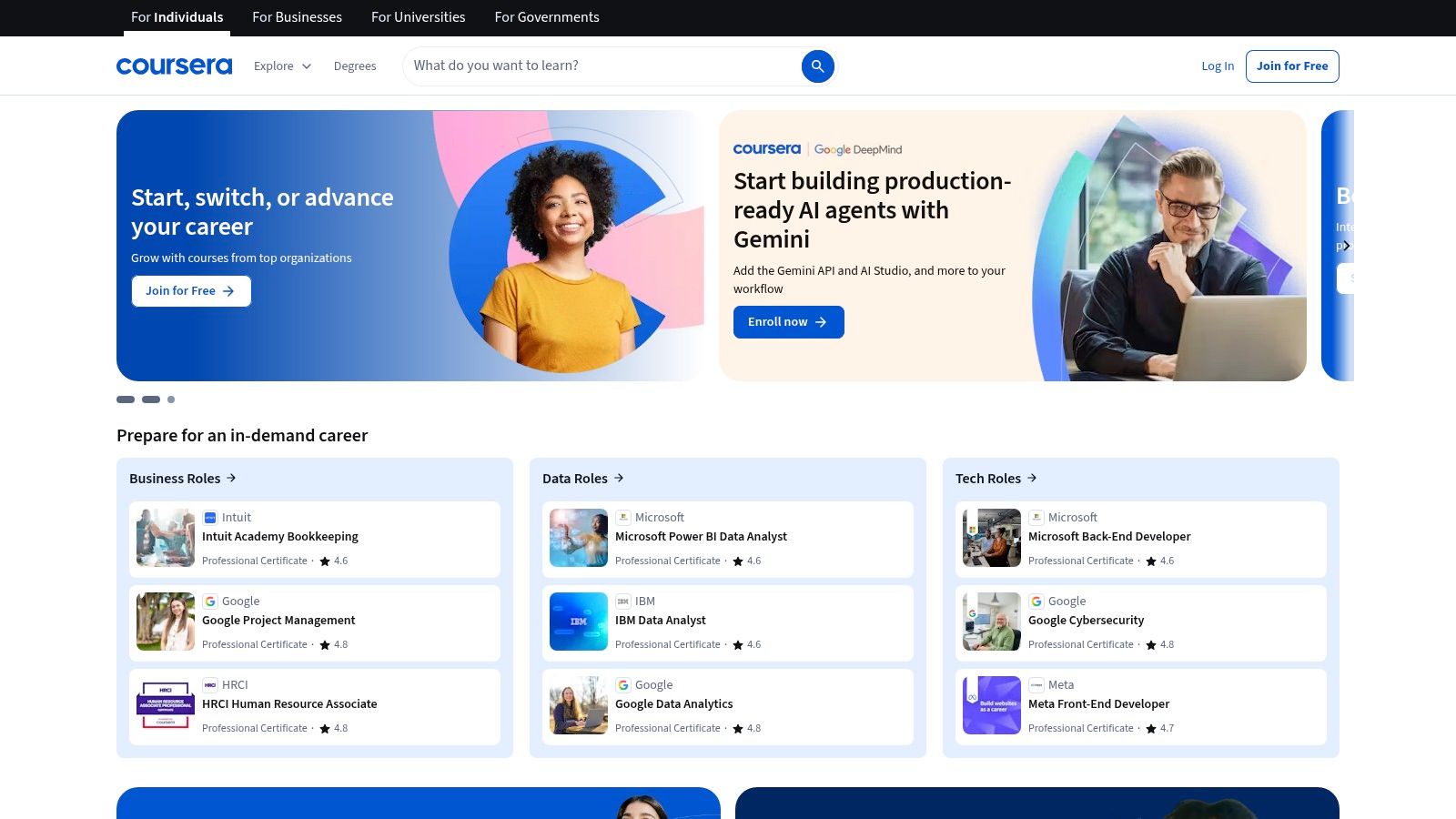Open the Explore dropdown menu
The image size is (1456, 819).
[282, 66]
